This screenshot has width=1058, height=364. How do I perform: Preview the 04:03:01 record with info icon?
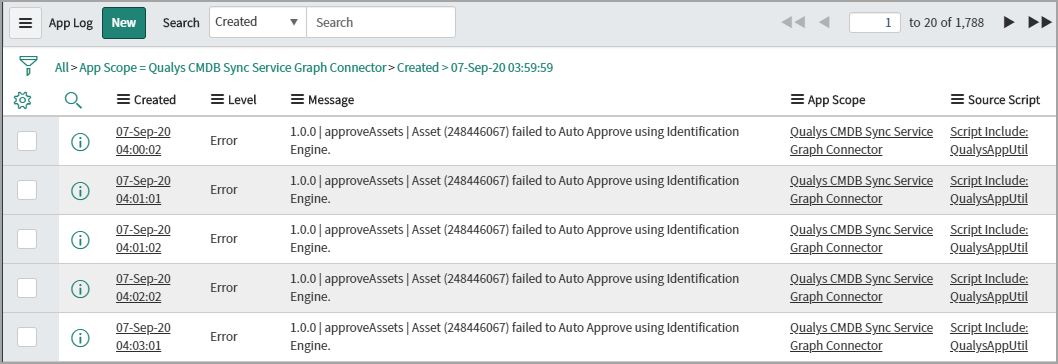80,337
